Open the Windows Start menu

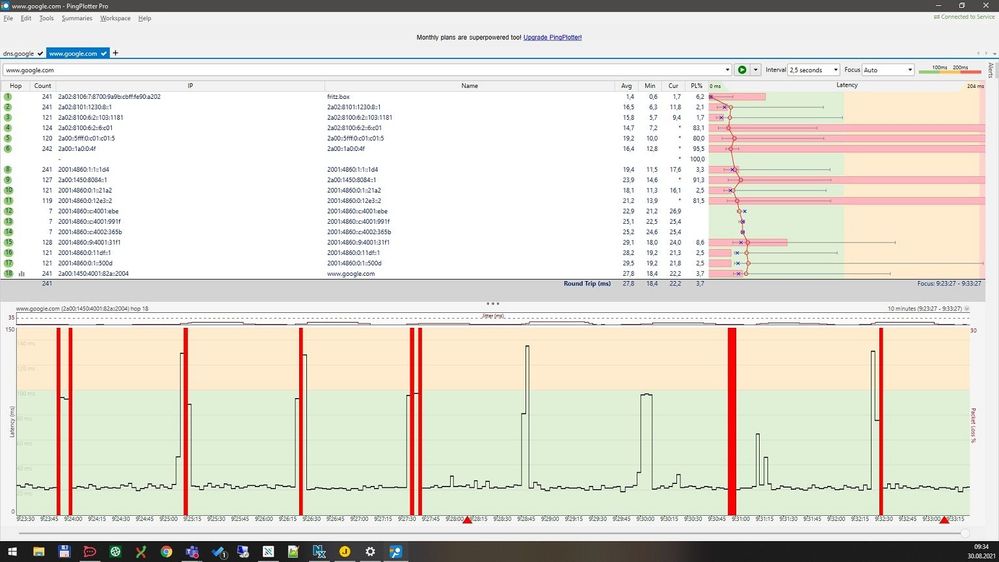[12, 551]
